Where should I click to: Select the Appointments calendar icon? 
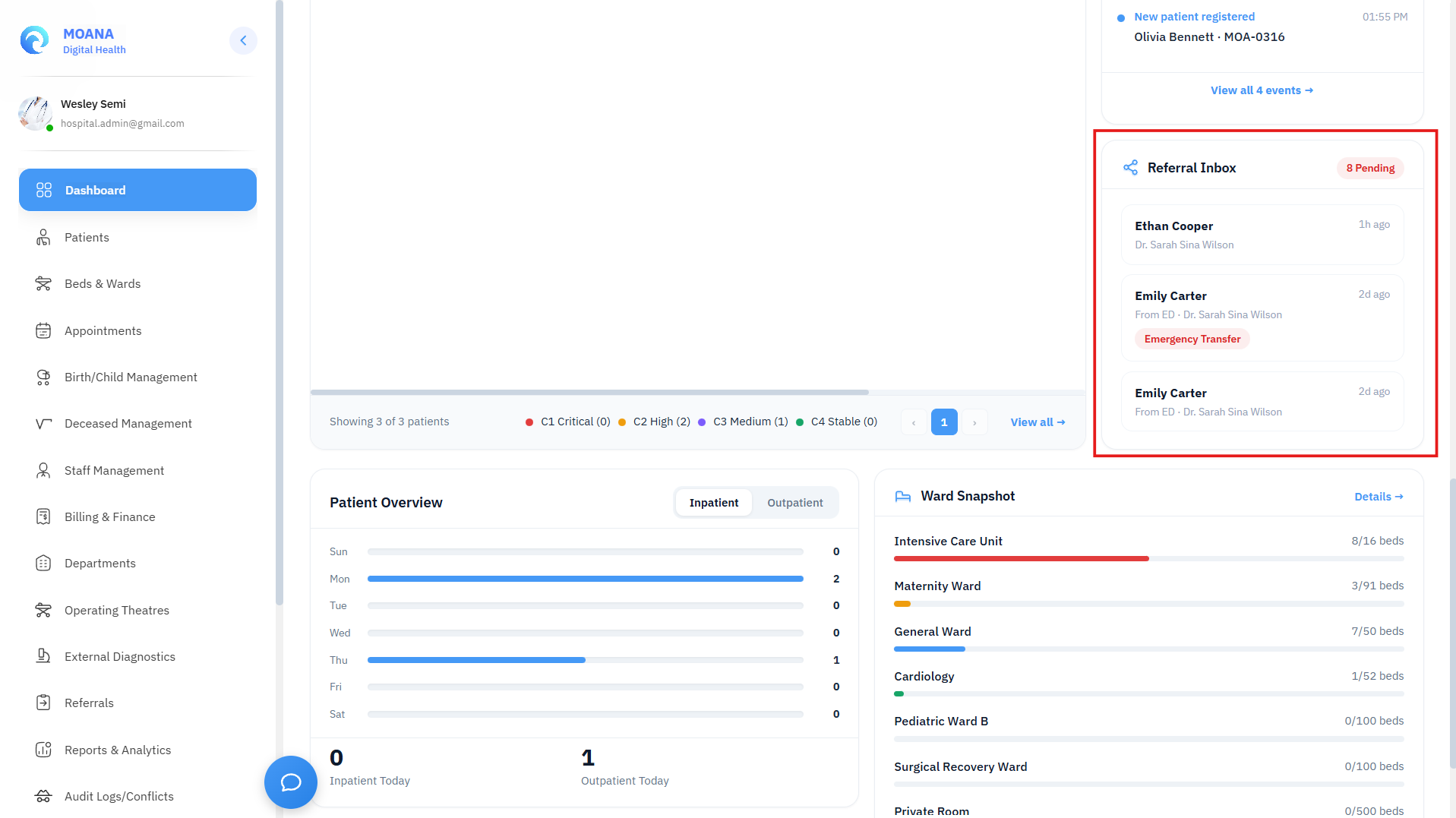[43, 331]
